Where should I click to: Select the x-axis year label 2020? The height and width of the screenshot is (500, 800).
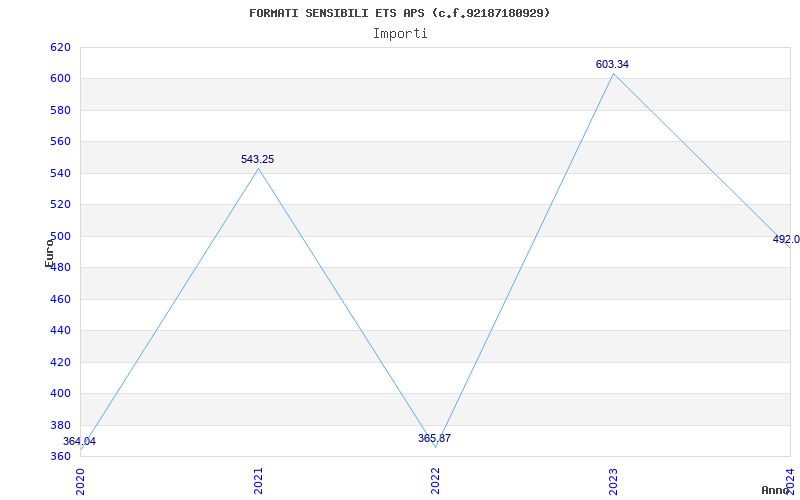(x=81, y=481)
